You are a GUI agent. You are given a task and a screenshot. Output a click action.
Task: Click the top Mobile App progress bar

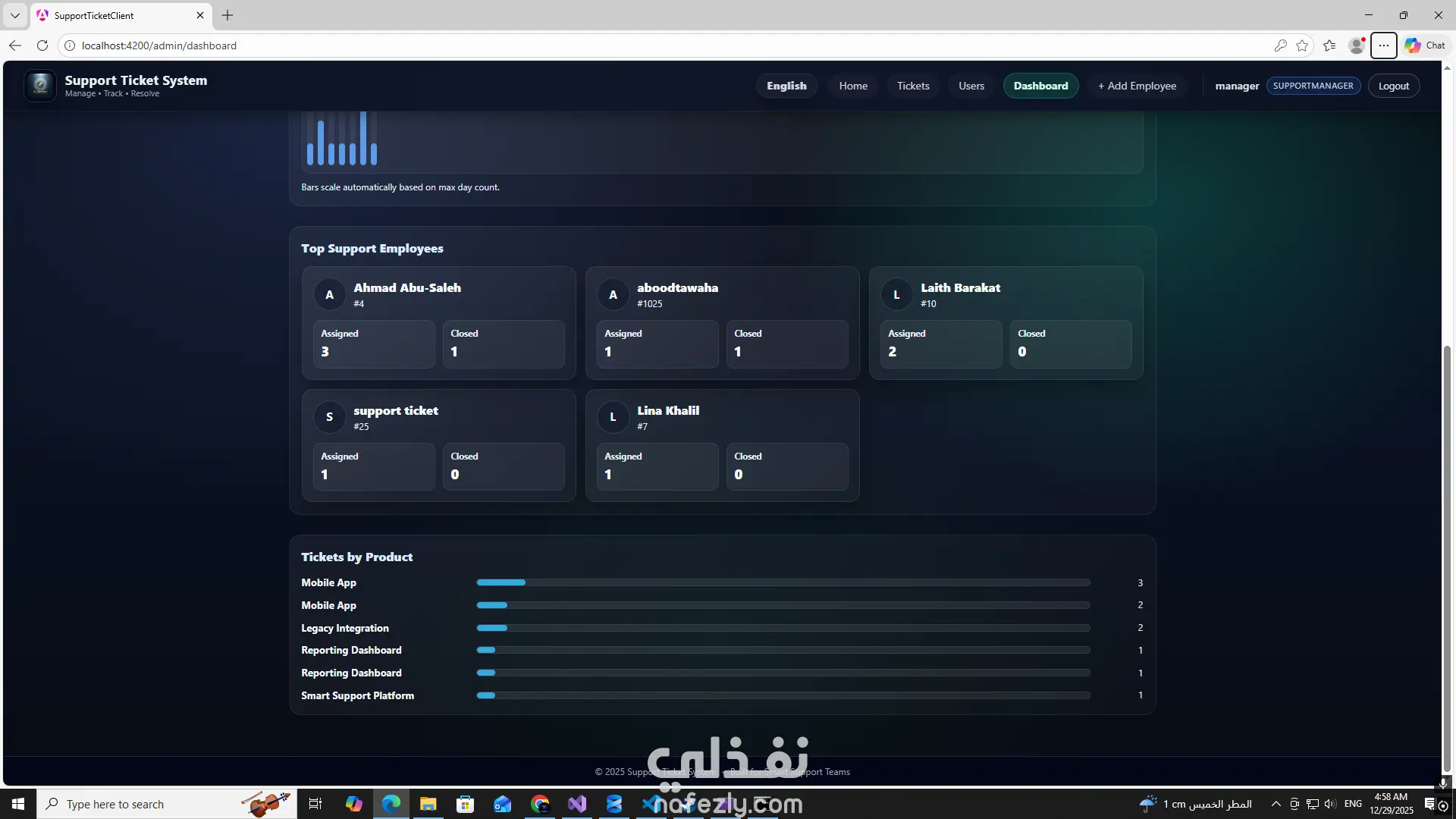[x=783, y=582]
